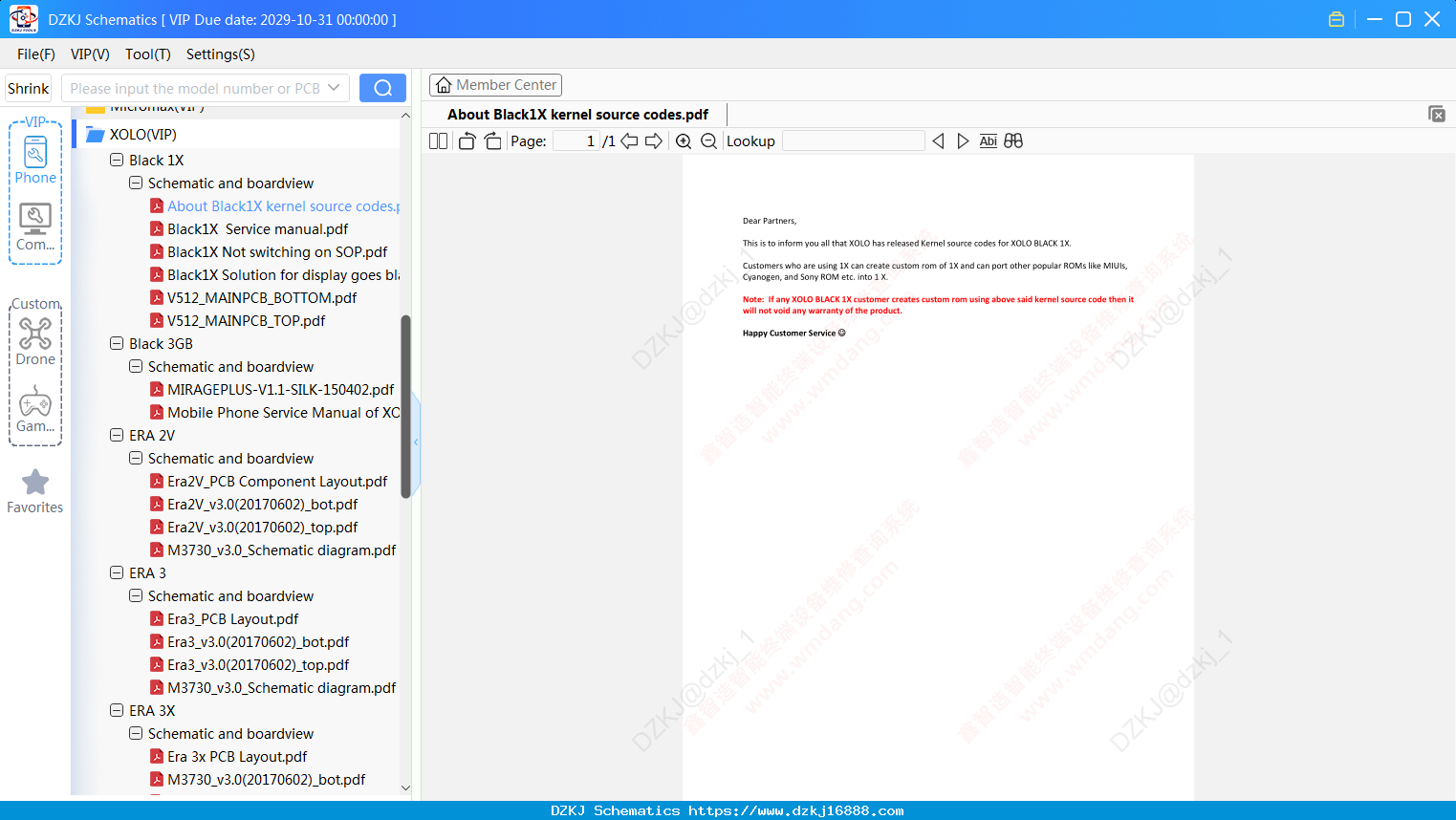1456x820 pixels.
Task: Open the dzkj16888.com link in the footer
Action: point(795,810)
